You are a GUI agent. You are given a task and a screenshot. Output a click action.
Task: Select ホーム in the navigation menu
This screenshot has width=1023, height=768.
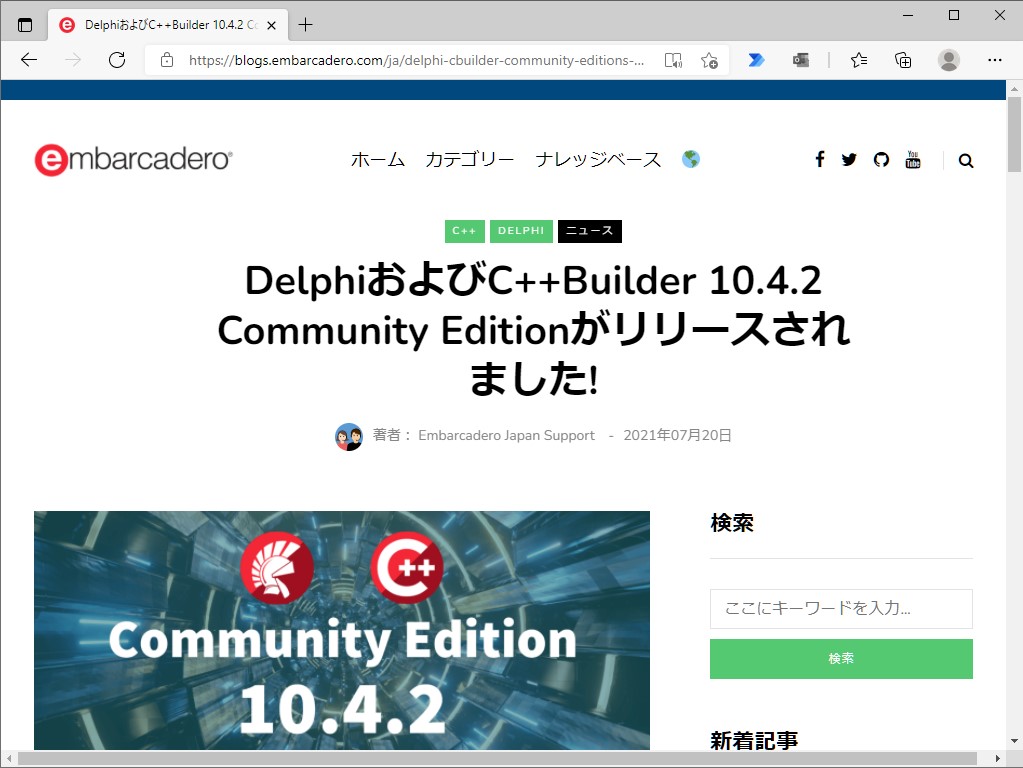point(377,159)
